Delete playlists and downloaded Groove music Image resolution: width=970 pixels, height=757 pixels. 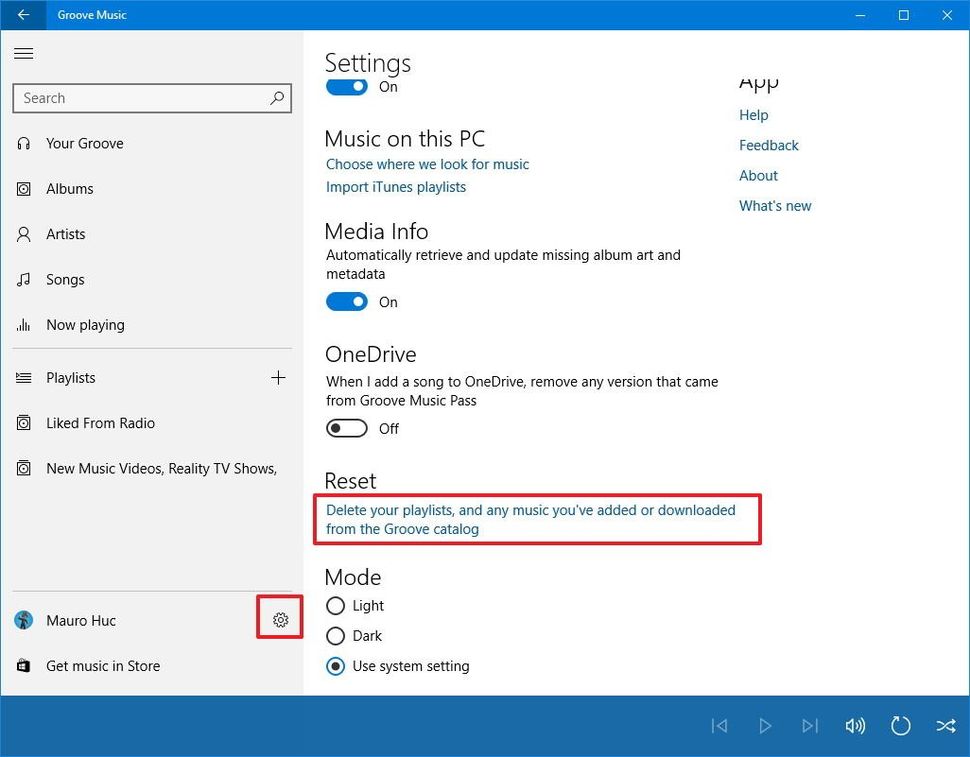pos(531,519)
